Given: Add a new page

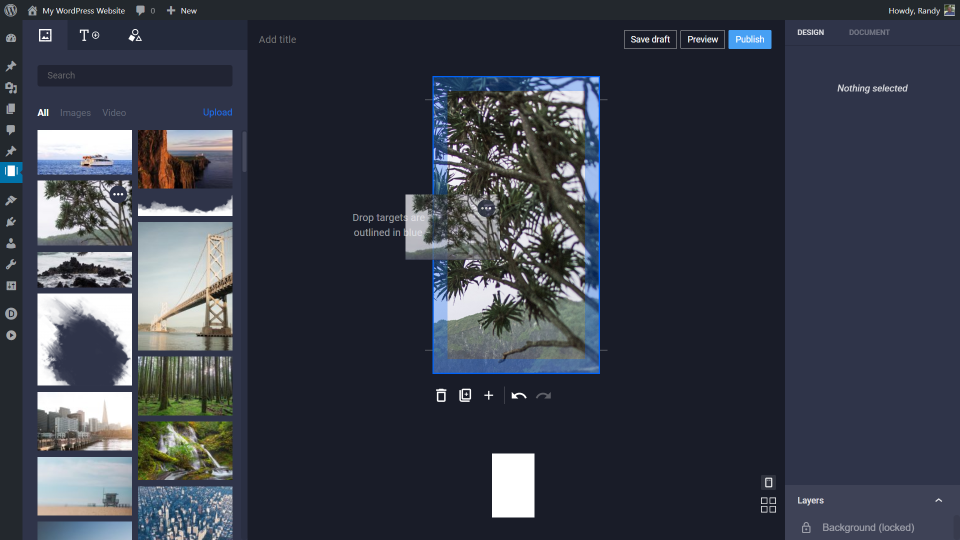Looking at the screenshot, I should tap(489, 396).
